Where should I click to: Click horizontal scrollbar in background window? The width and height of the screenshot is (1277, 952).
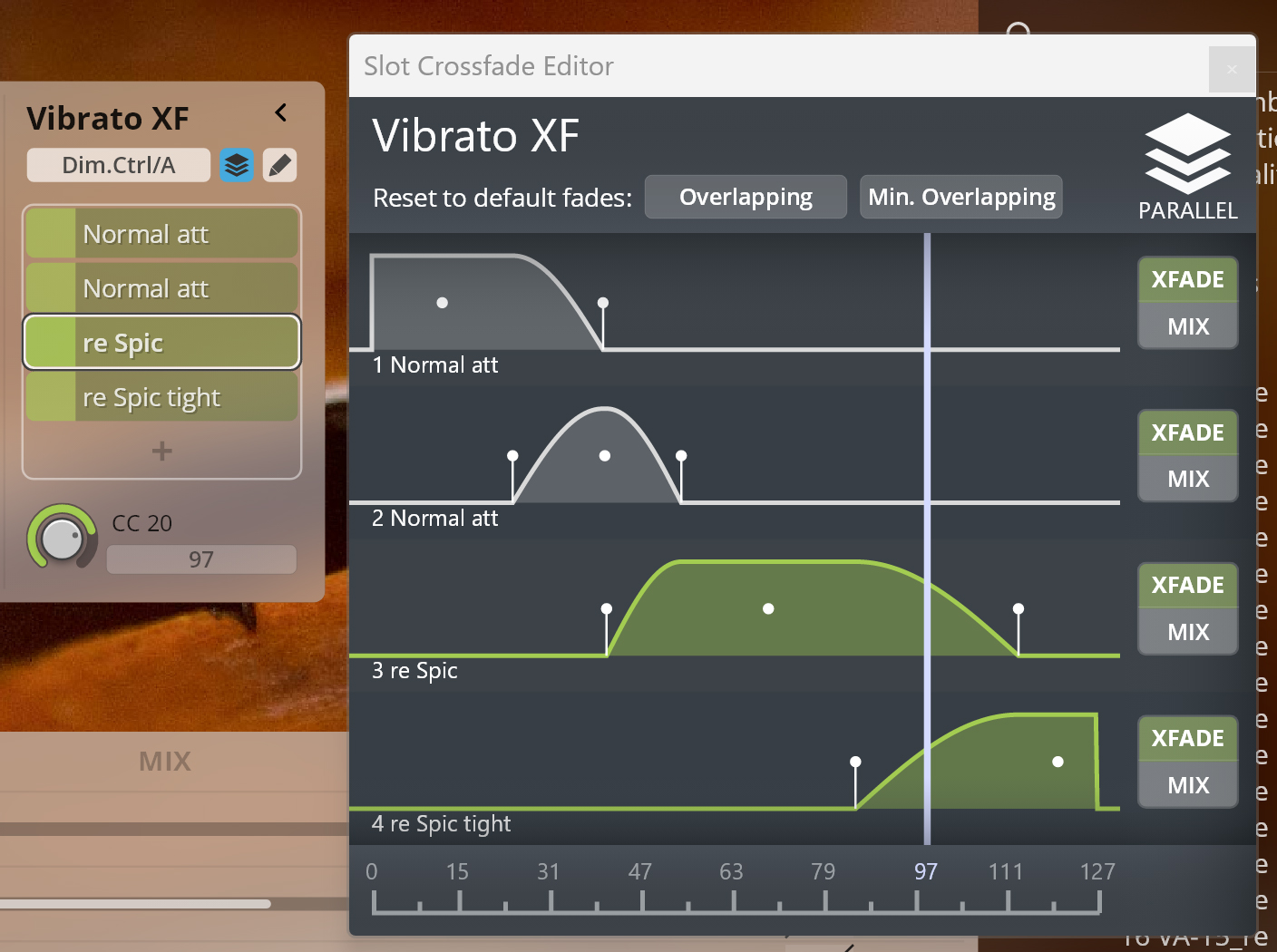point(136,903)
